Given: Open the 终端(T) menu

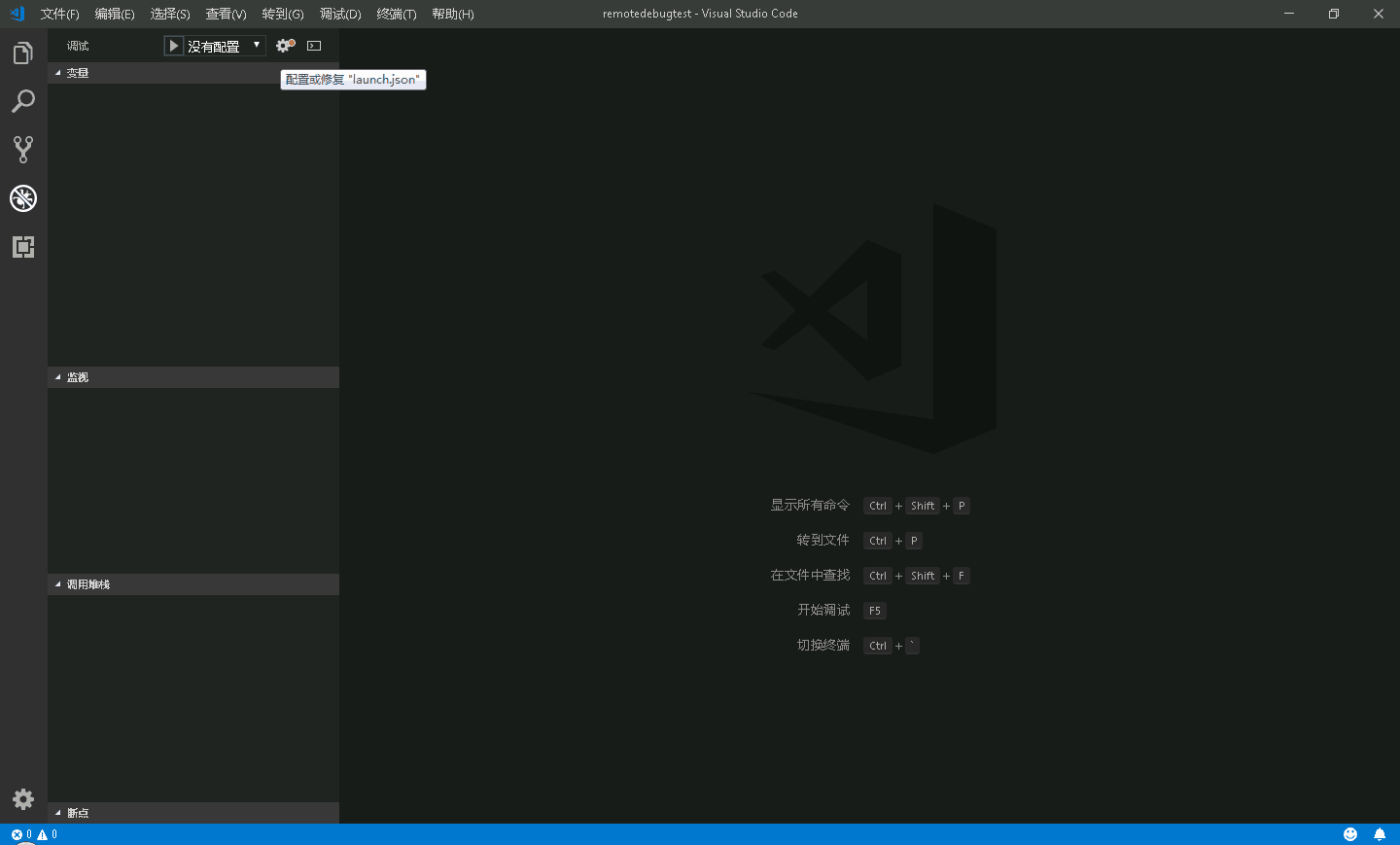Looking at the screenshot, I should [397, 14].
